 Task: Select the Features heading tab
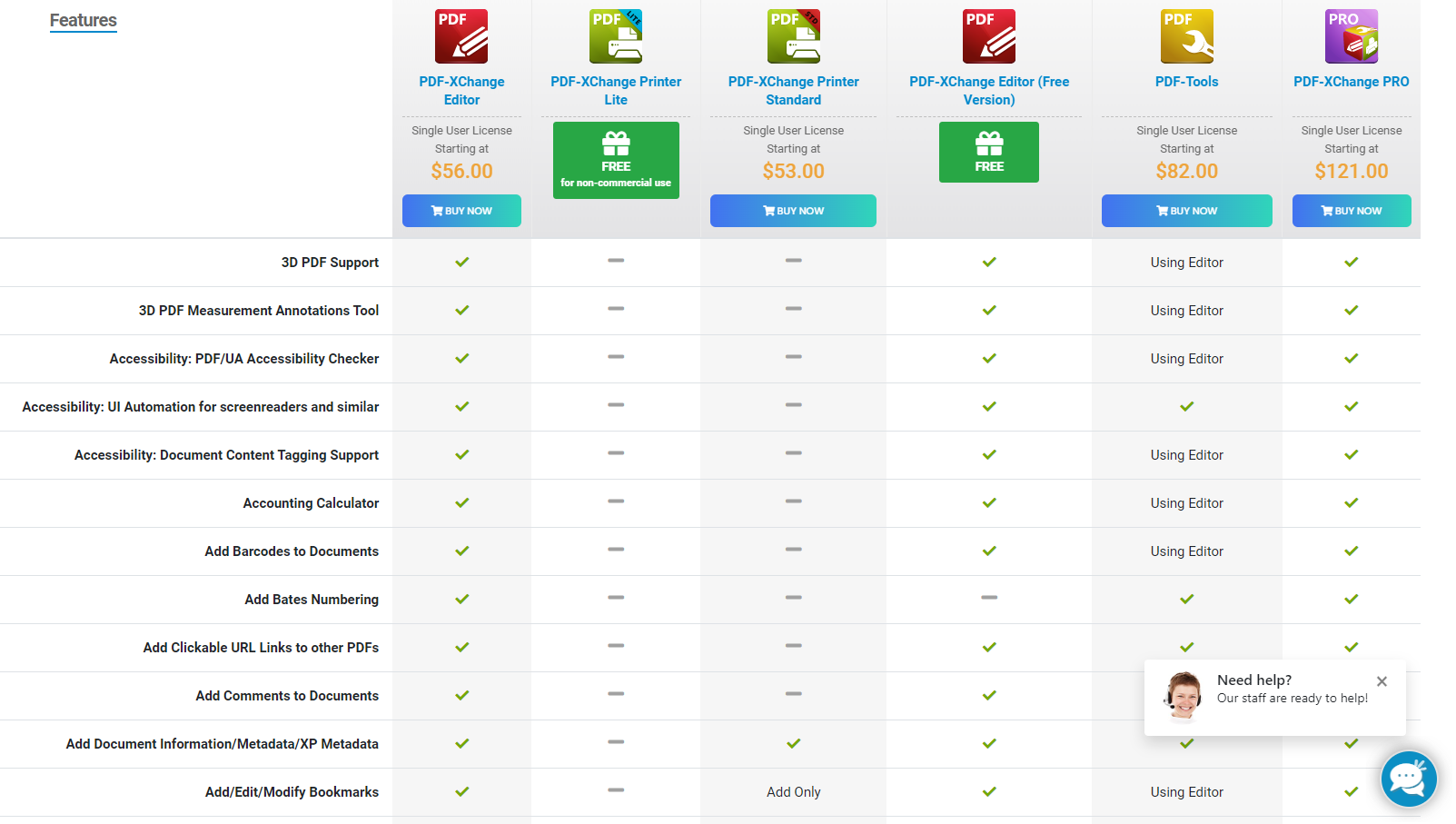click(x=83, y=20)
